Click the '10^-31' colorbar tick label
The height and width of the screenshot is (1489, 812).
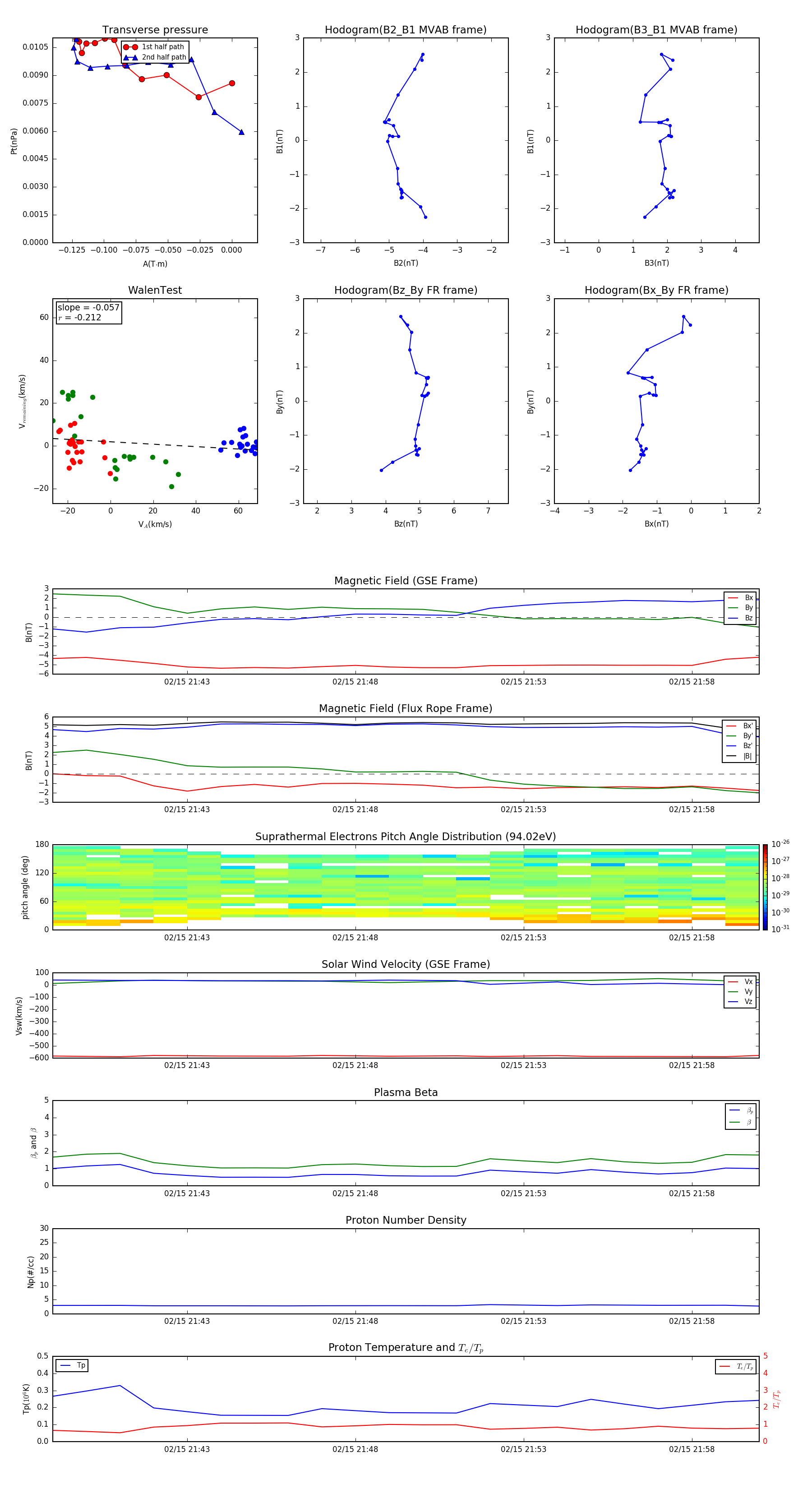780,929
